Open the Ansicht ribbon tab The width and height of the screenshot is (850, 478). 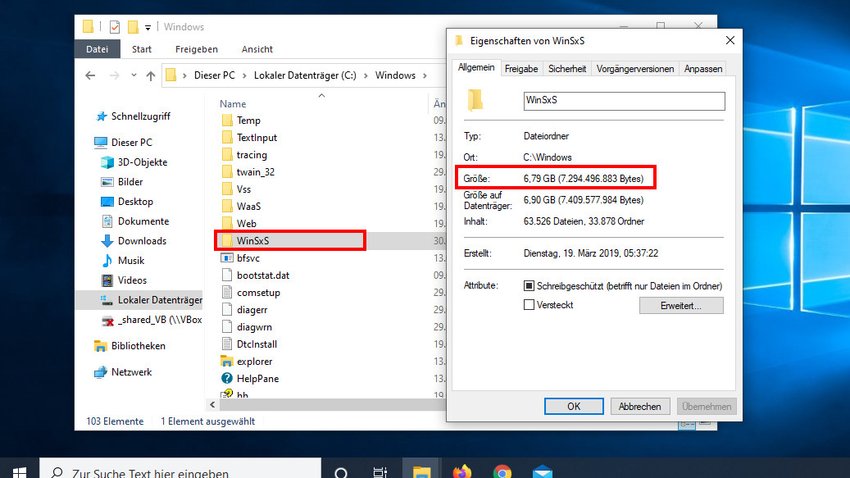(257, 49)
